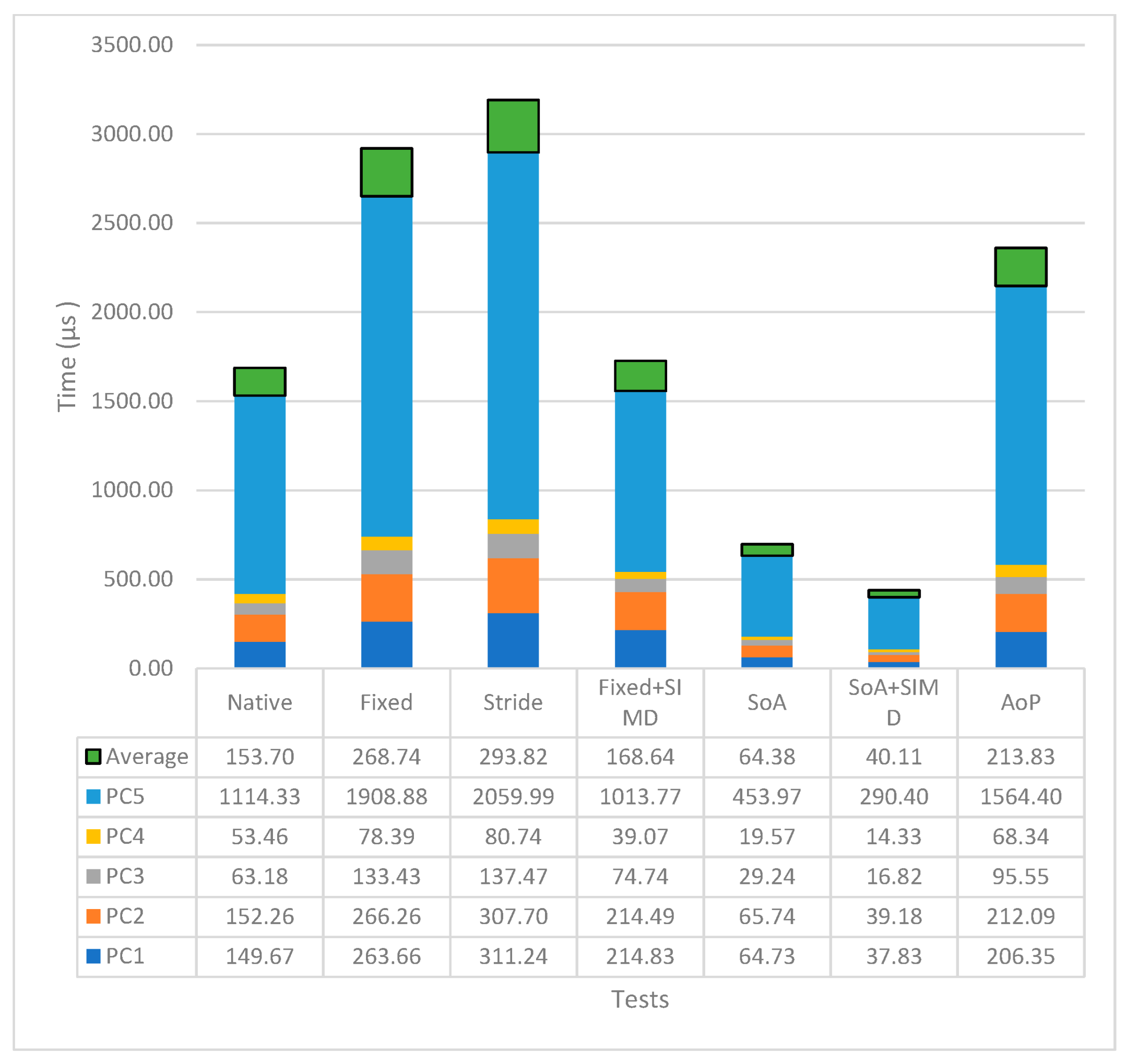Select the SoA+SIMD column header cell
Image resolution: width=1128 pixels, height=1064 pixels.
894,703
